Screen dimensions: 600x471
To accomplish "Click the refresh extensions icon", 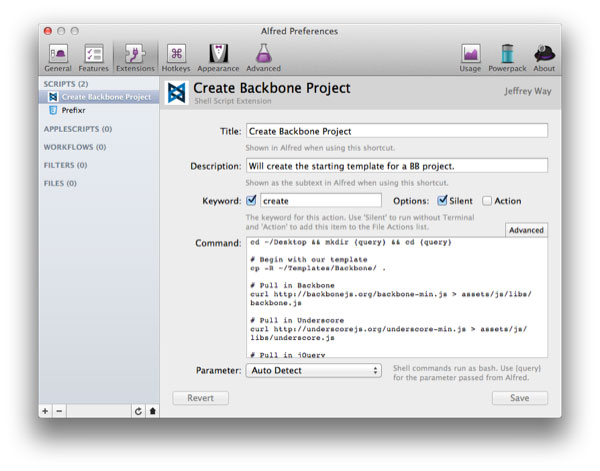I will pyautogui.click(x=138, y=411).
